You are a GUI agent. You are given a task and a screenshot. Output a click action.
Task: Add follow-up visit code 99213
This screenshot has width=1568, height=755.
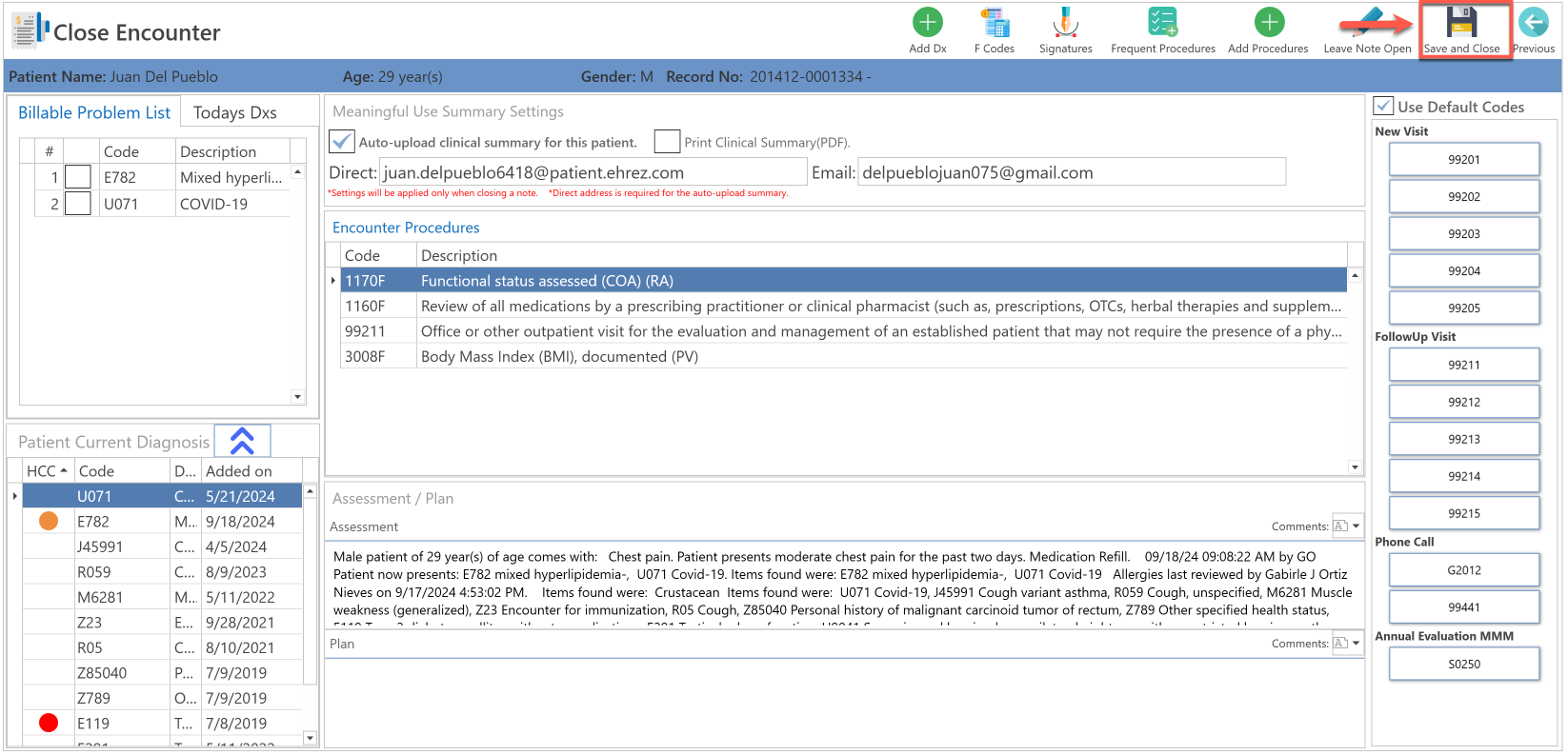(1463, 439)
